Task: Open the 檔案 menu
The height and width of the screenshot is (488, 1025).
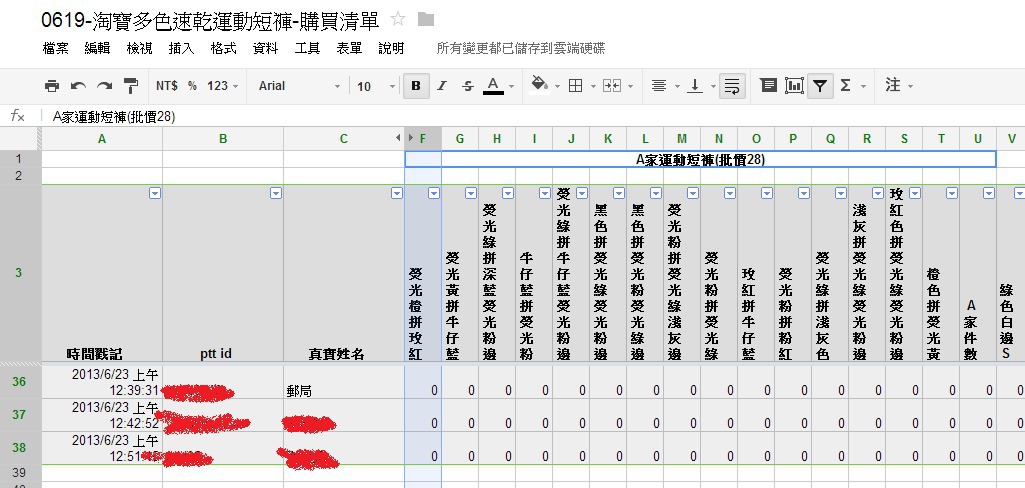Action: [56, 48]
